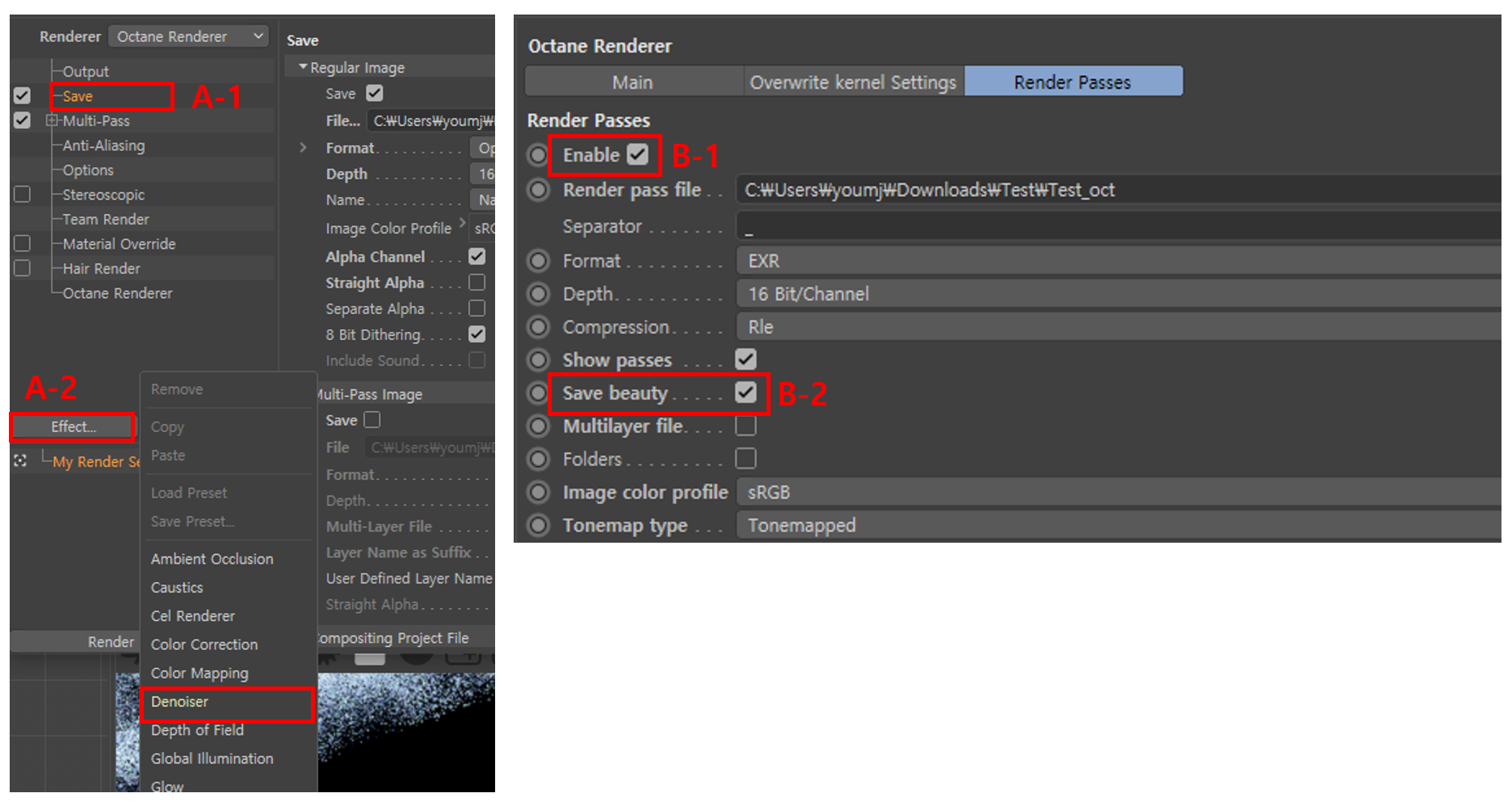Add the Caustics effect
The height and width of the screenshot is (810, 1512).
[x=177, y=588]
